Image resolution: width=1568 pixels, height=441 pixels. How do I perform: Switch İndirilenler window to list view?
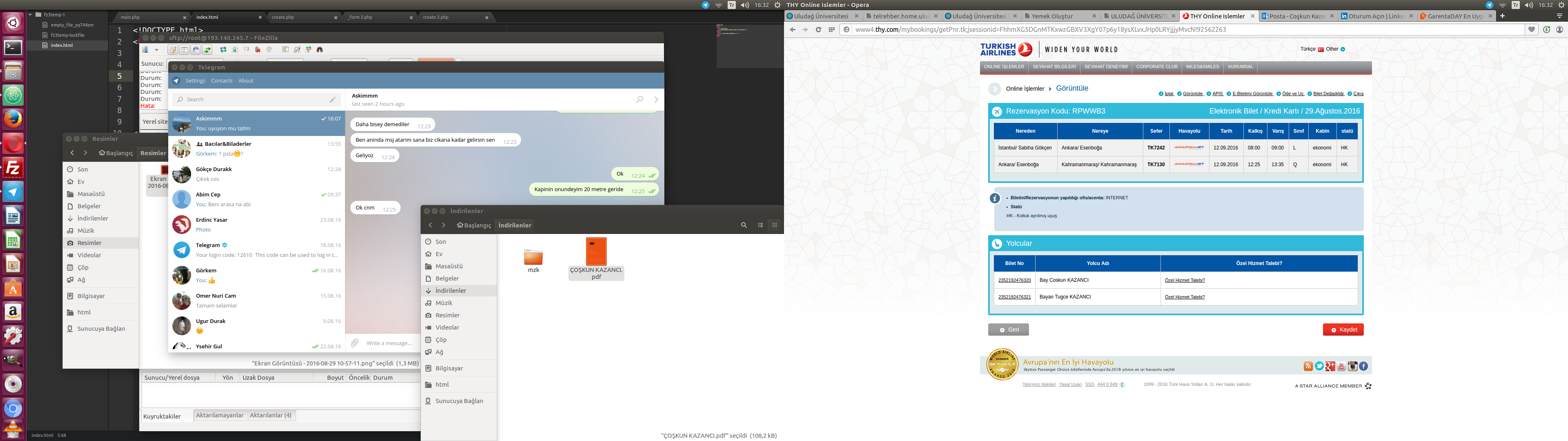[x=760, y=225]
